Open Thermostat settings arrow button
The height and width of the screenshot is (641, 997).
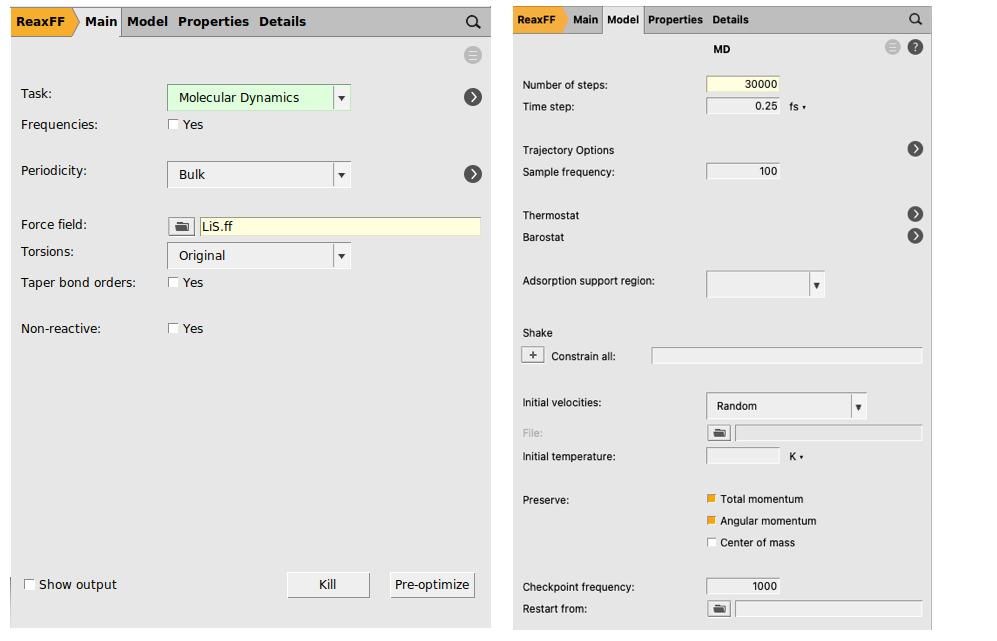(915, 214)
